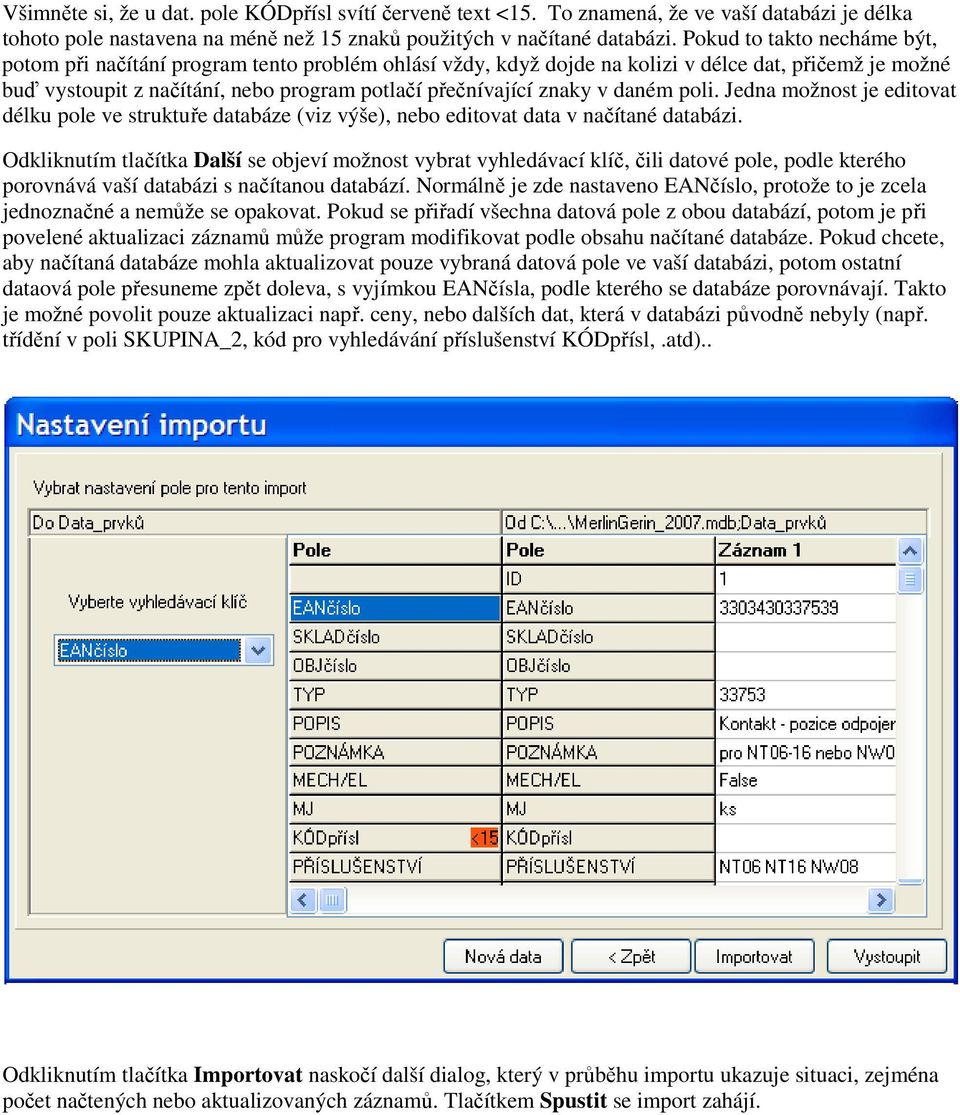Click the Nová data button
The width and height of the screenshot is (960, 1115).
tap(503, 956)
